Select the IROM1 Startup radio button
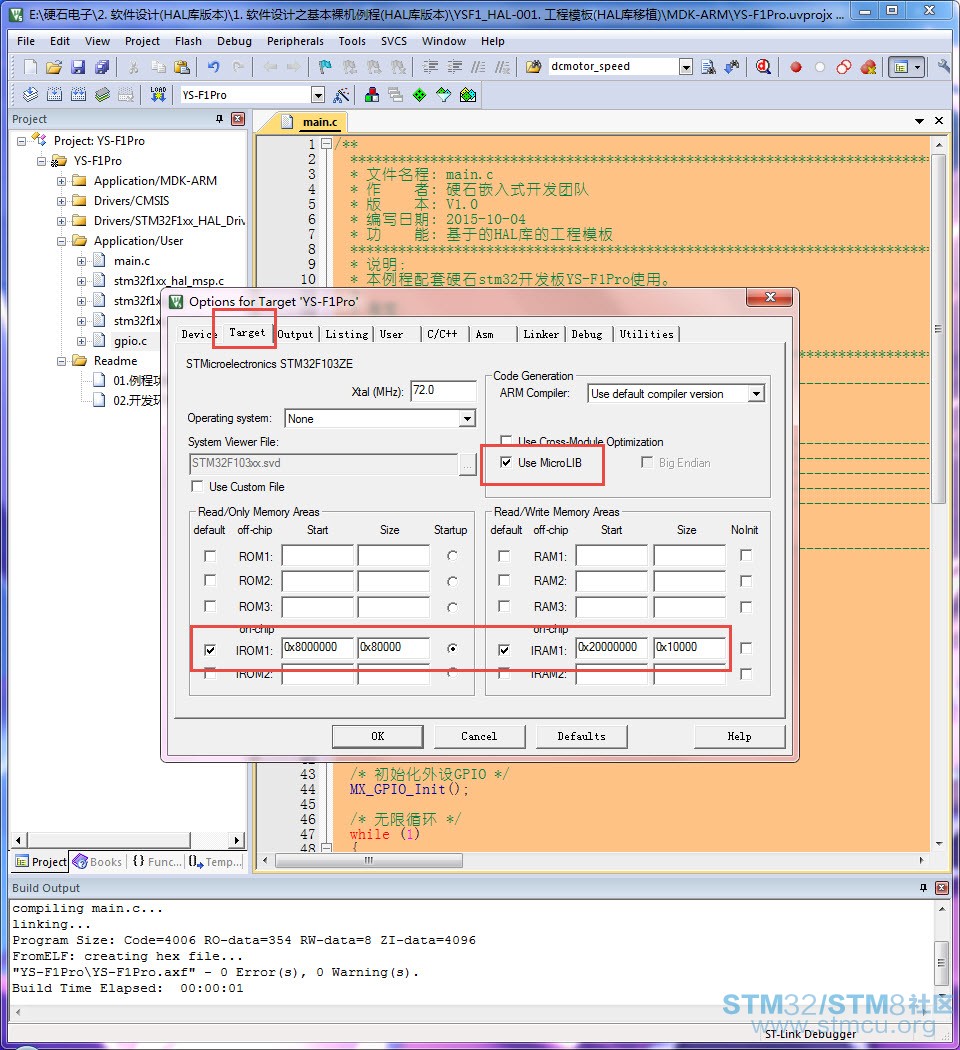The image size is (960, 1050). (x=453, y=648)
